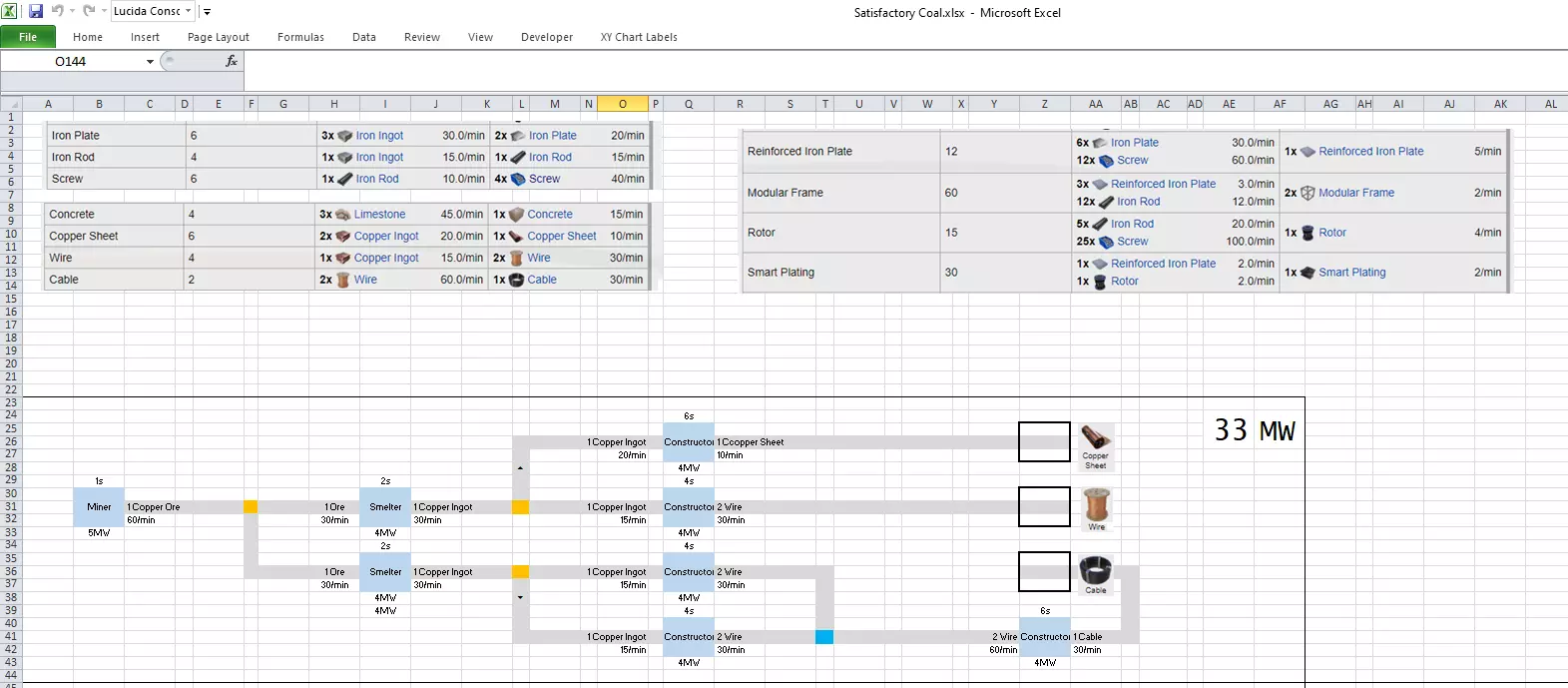
Task: Open the Undo history dropdown arrow
Action: coord(72,12)
